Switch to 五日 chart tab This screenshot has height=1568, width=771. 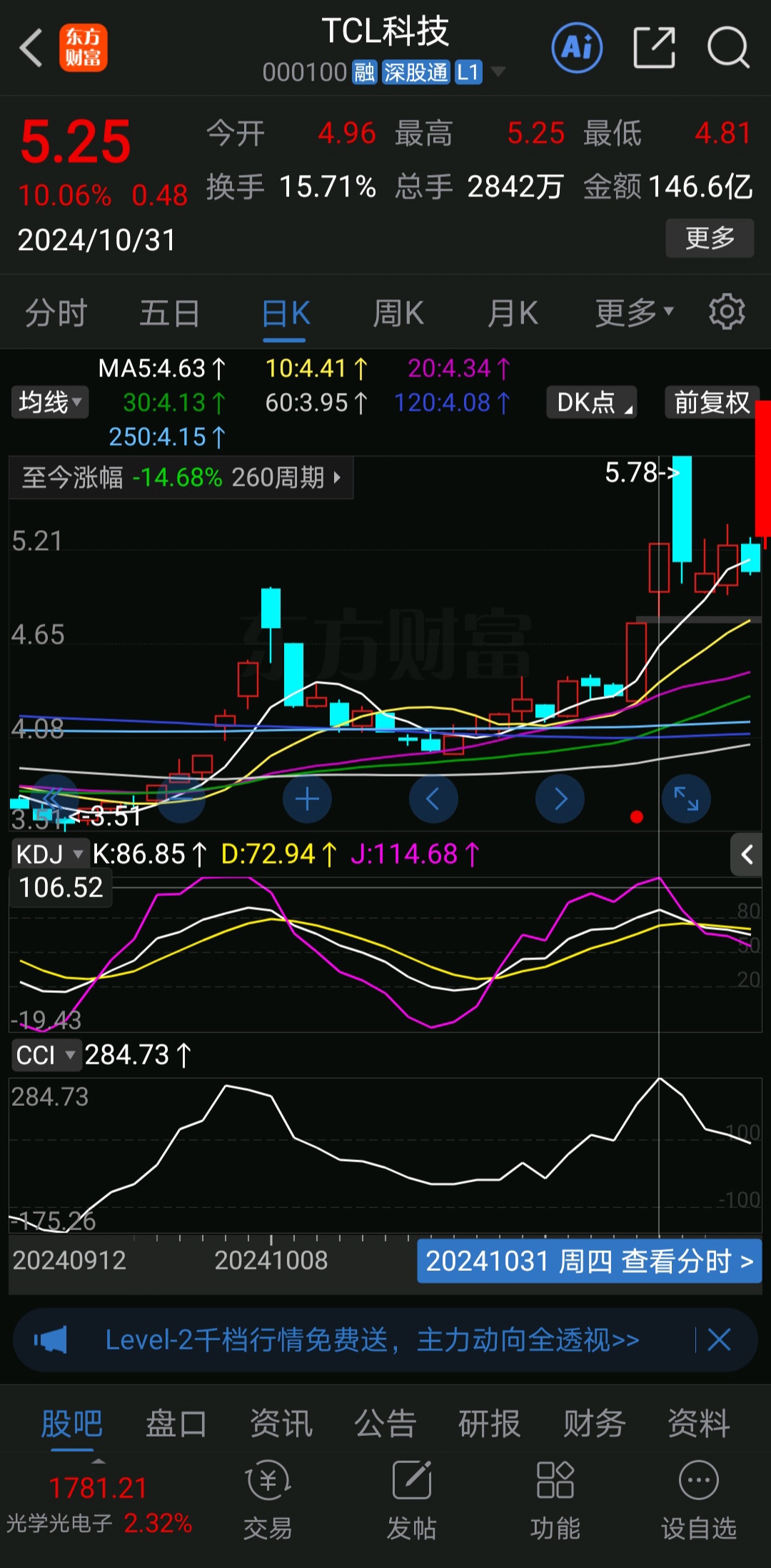click(x=170, y=313)
